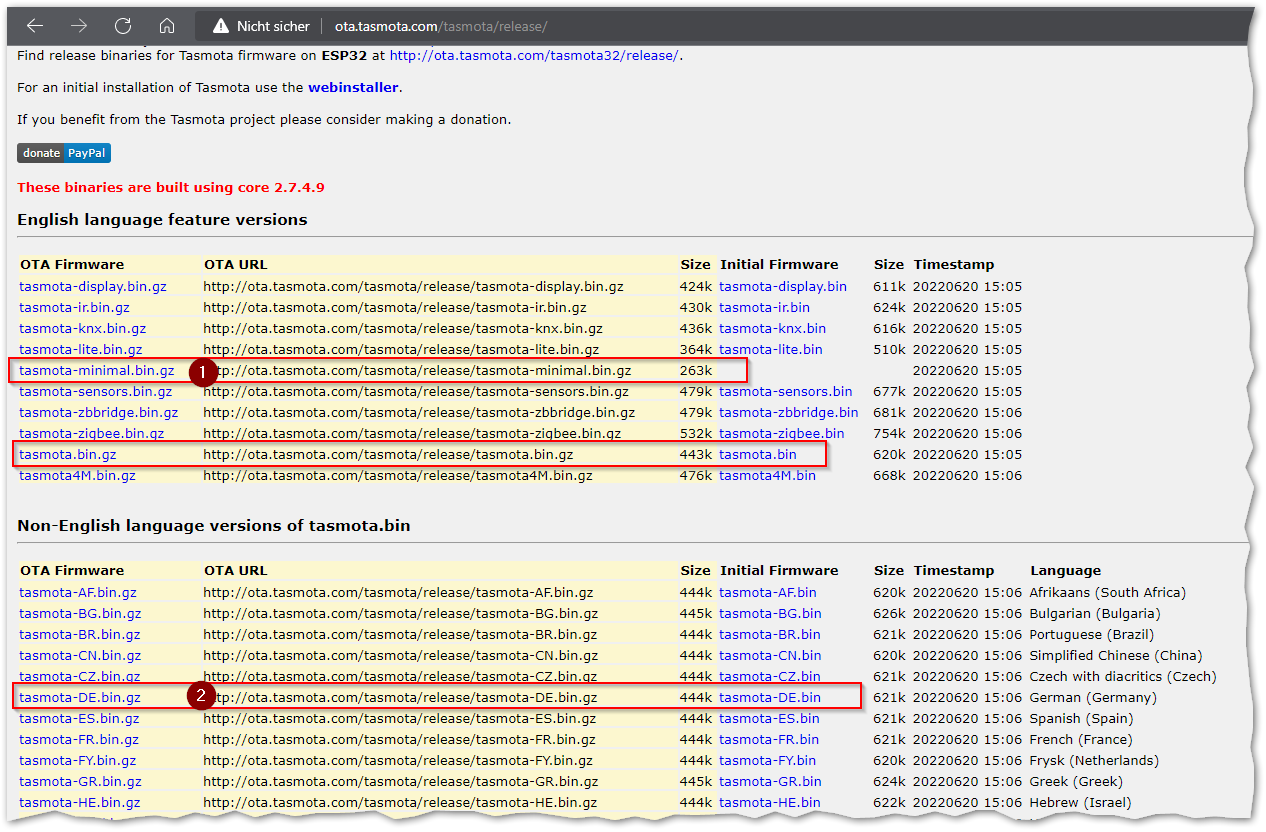Viewport: 1266px width, 832px height.
Task: Download OTA firmware tasmota-zbbridge.bin.gz
Action: tap(99, 413)
